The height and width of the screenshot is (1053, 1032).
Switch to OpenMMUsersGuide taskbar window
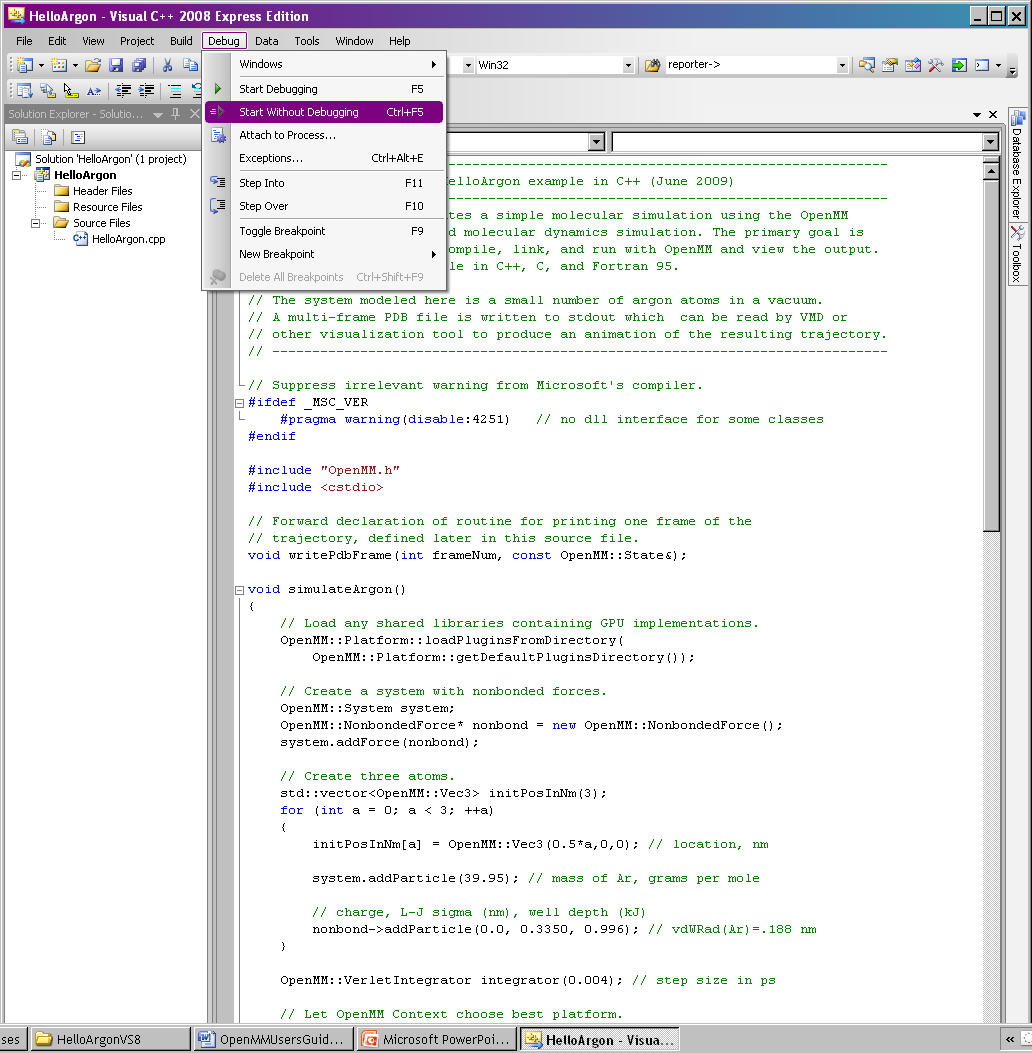274,1039
